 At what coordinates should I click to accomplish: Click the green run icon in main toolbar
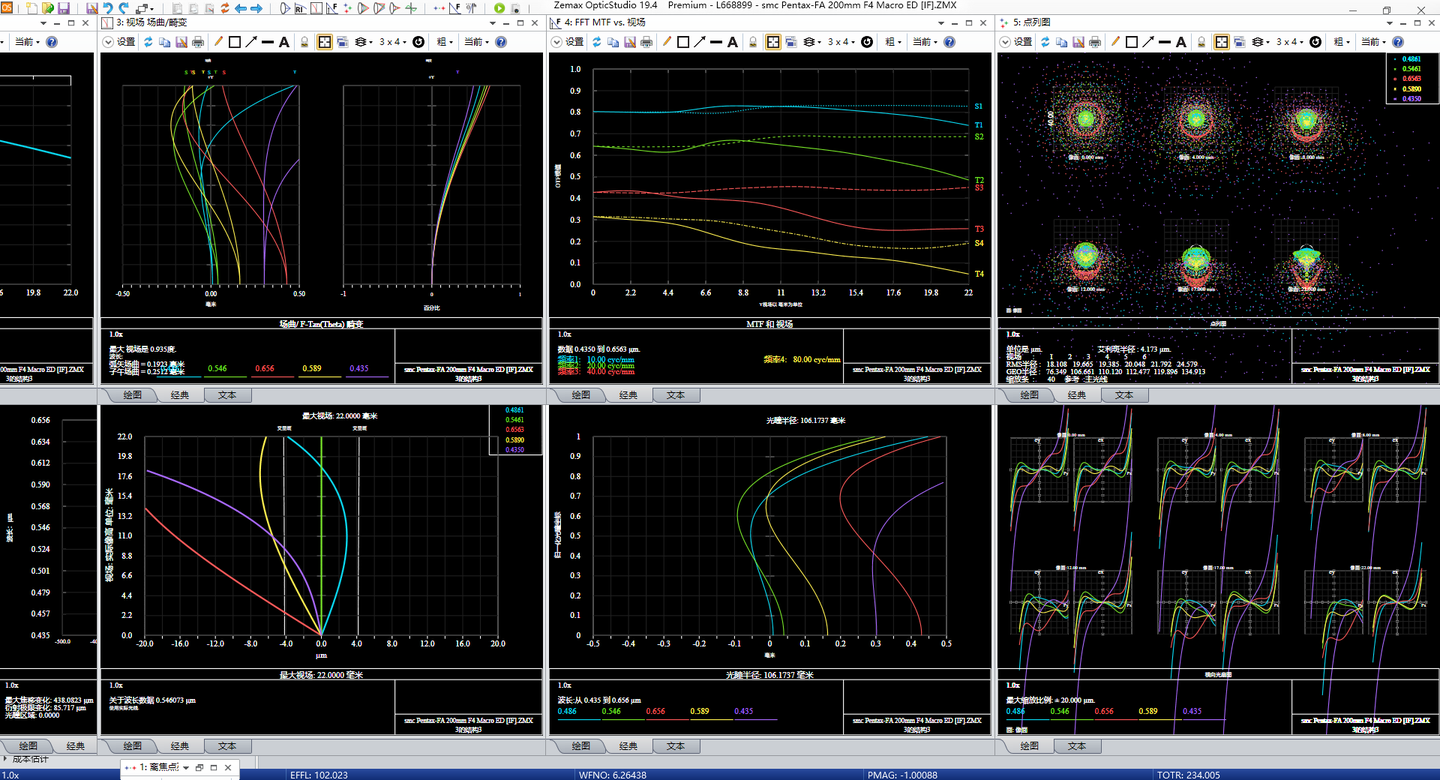click(500, 8)
